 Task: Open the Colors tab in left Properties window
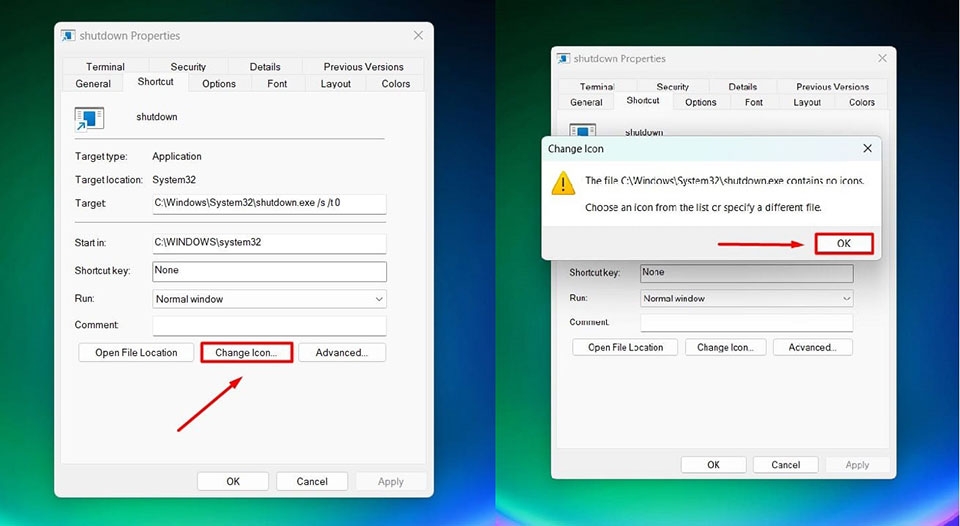[396, 84]
